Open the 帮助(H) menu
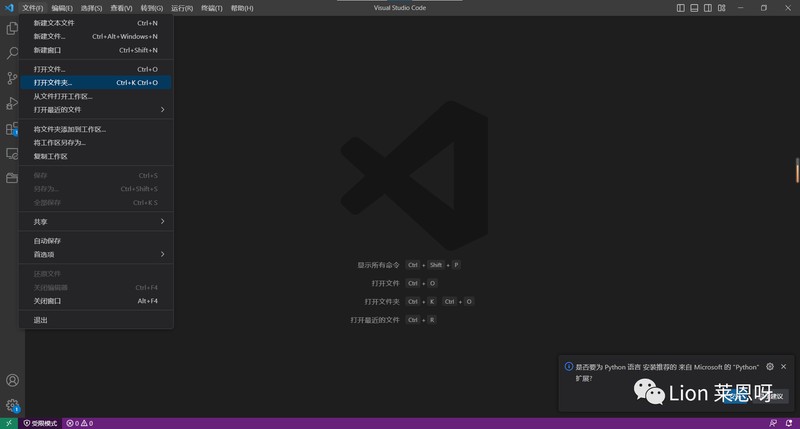Screen dimensions: 800x429 click(242, 8)
